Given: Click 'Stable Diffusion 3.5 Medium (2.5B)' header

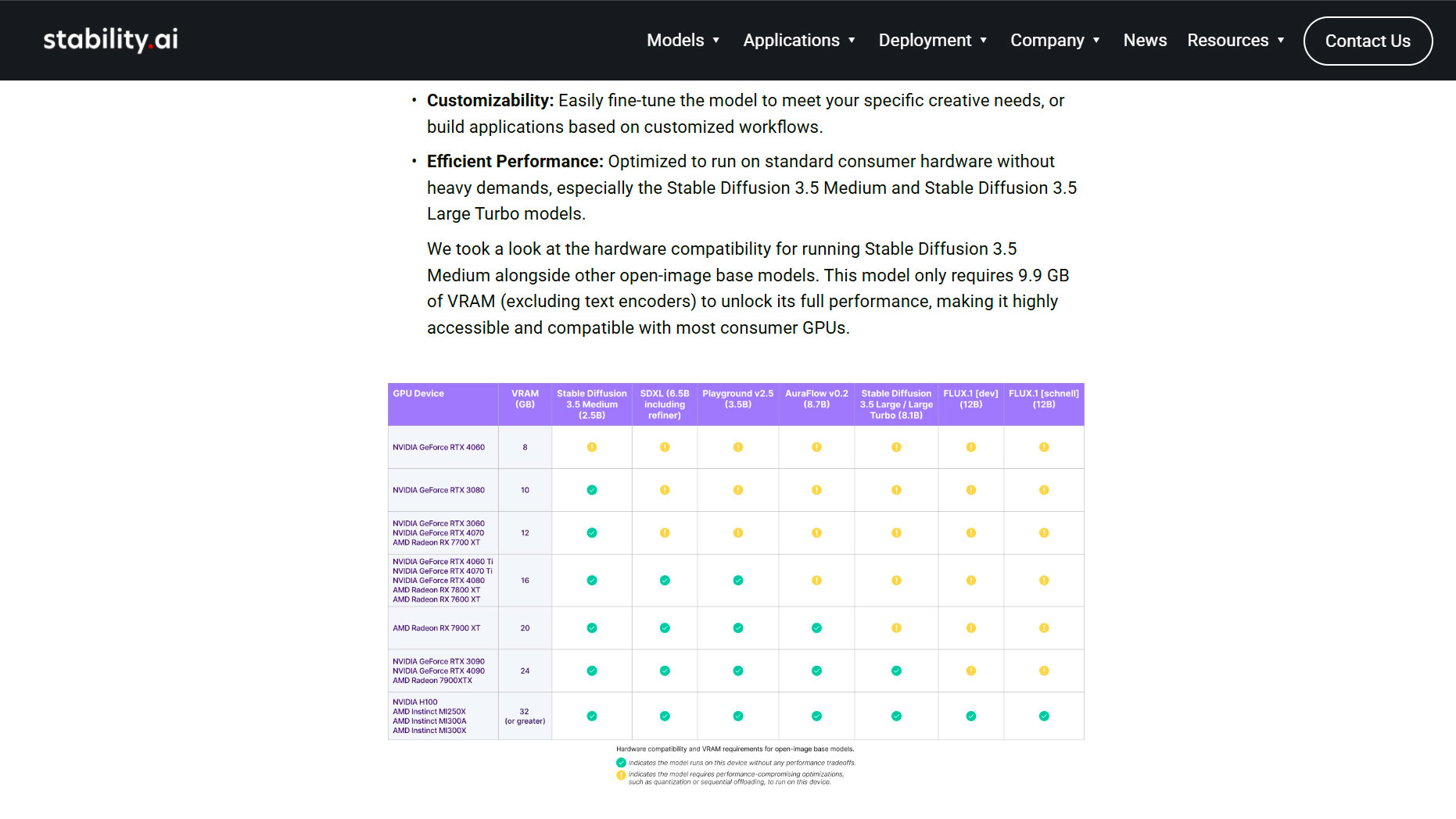Looking at the screenshot, I should click(x=592, y=405).
